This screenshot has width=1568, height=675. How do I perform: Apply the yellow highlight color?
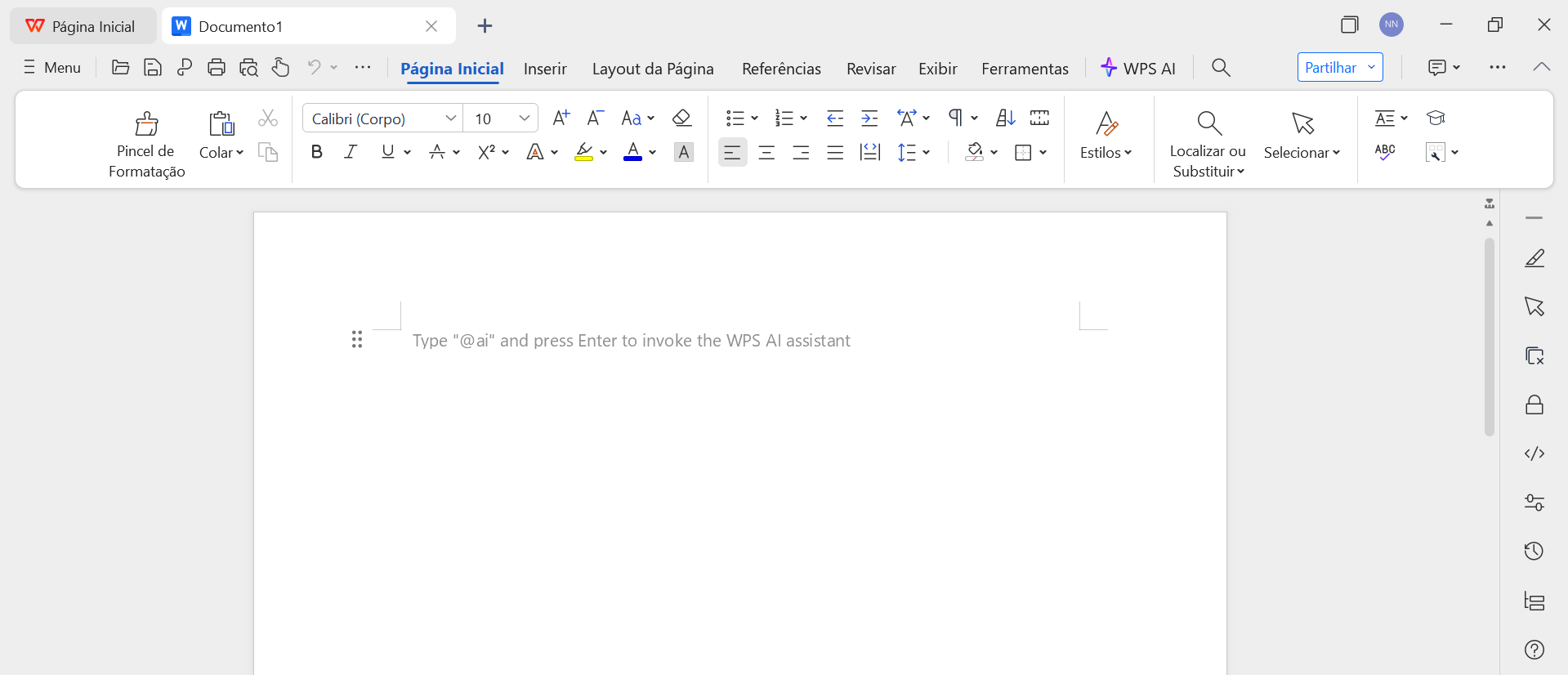(x=583, y=152)
